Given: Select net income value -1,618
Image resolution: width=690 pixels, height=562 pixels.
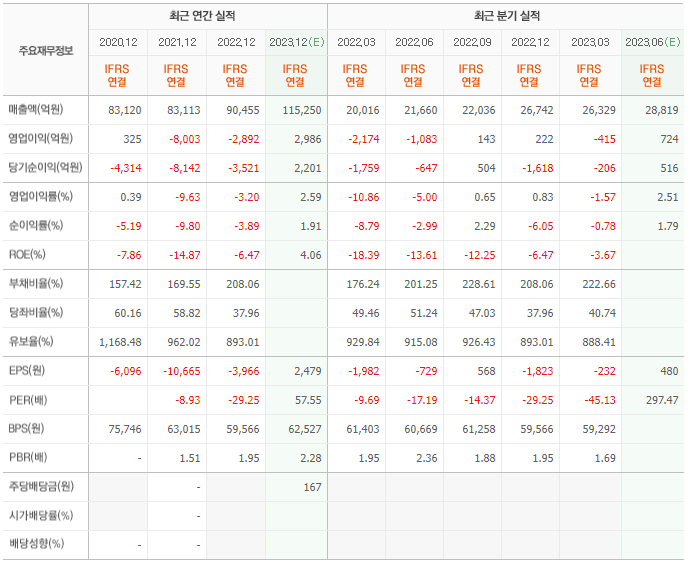Looking at the screenshot, I should point(538,168).
